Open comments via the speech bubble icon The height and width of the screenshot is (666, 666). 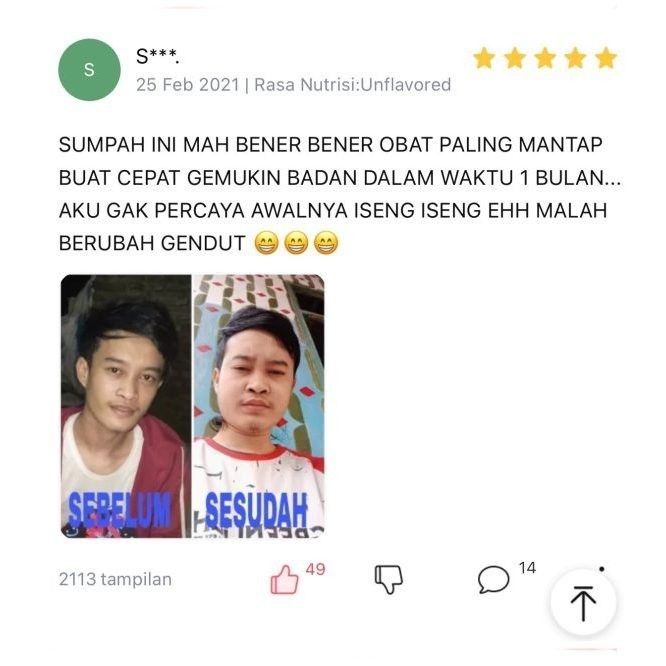[x=493, y=579]
